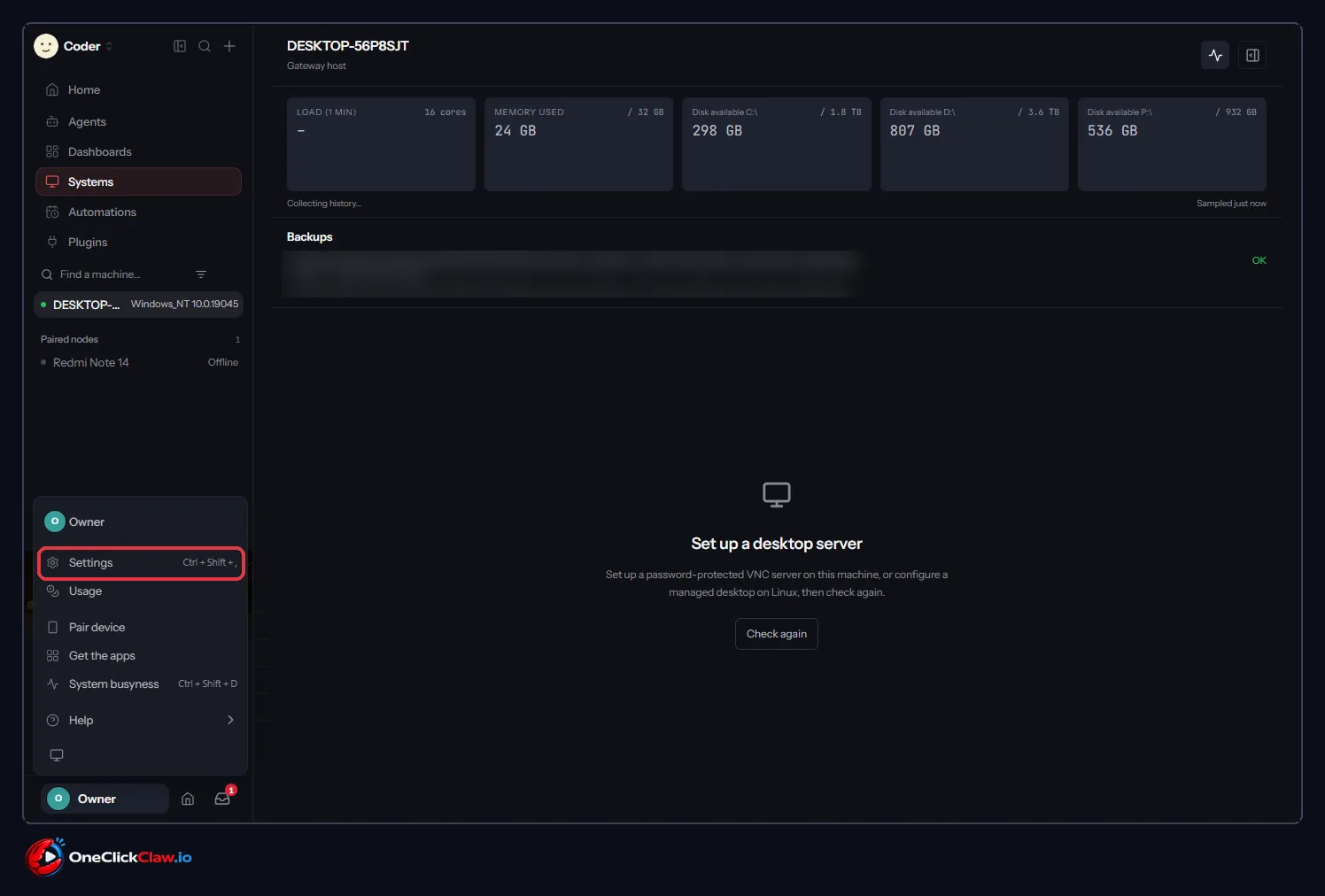1325x896 pixels.
Task: Click the house icon beside the bottom Owner button
Action: coord(188,799)
